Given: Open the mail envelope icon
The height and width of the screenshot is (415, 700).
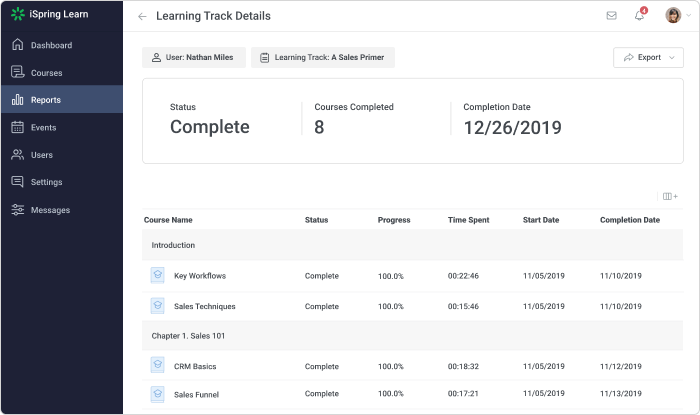Looking at the screenshot, I should [x=612, y=16].
